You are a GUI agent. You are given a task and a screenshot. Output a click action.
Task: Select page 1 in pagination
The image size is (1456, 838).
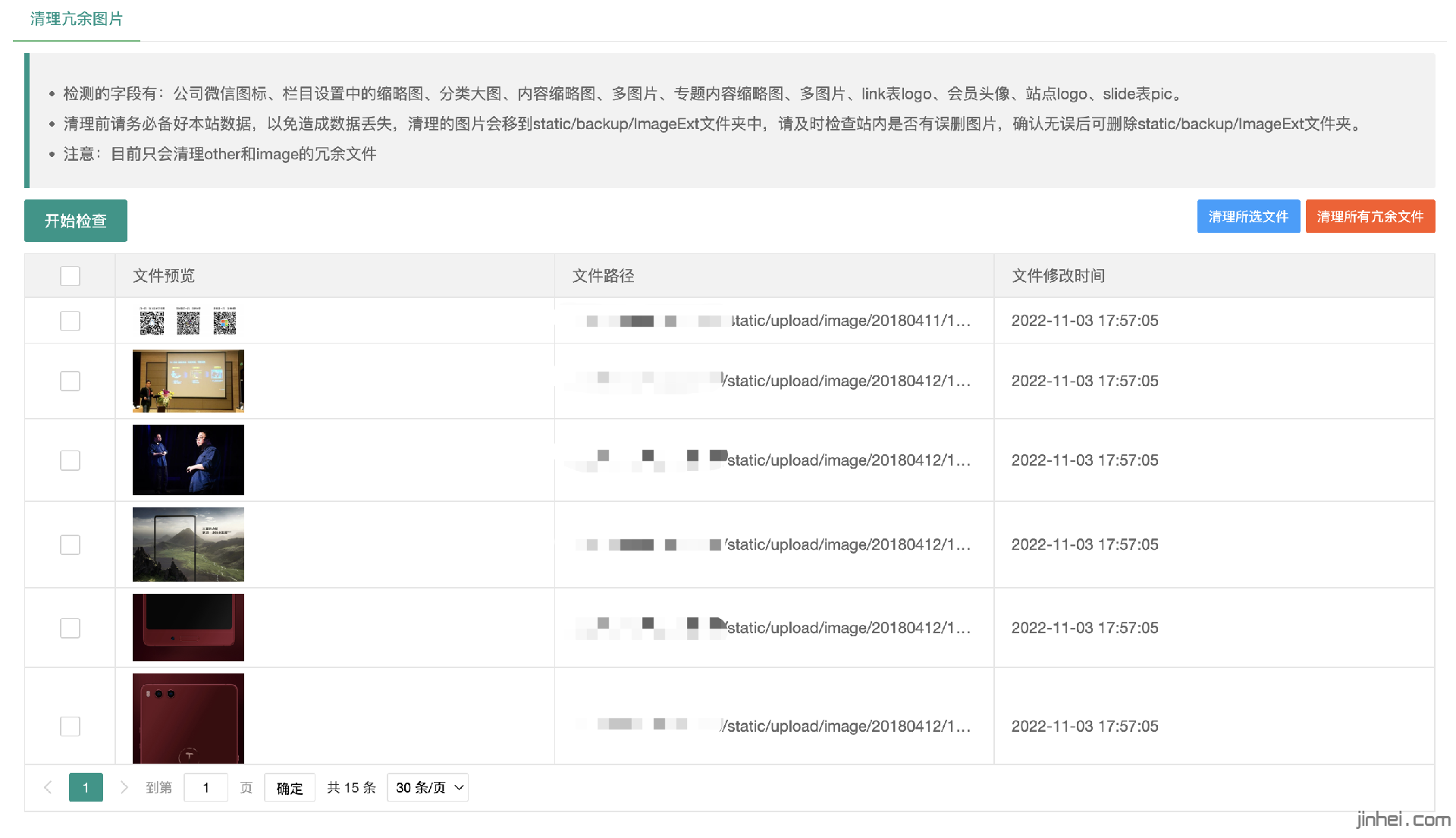coord(86,787)
